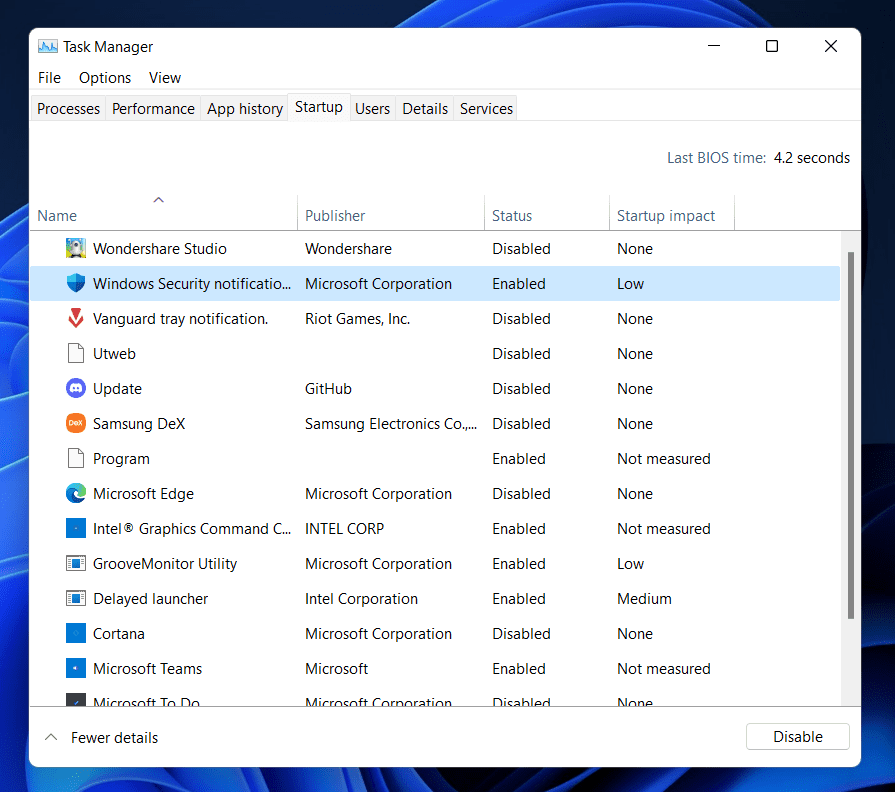895x792 pixels.
Task: Click the Medium startup impact value
Action: (644, 599)
